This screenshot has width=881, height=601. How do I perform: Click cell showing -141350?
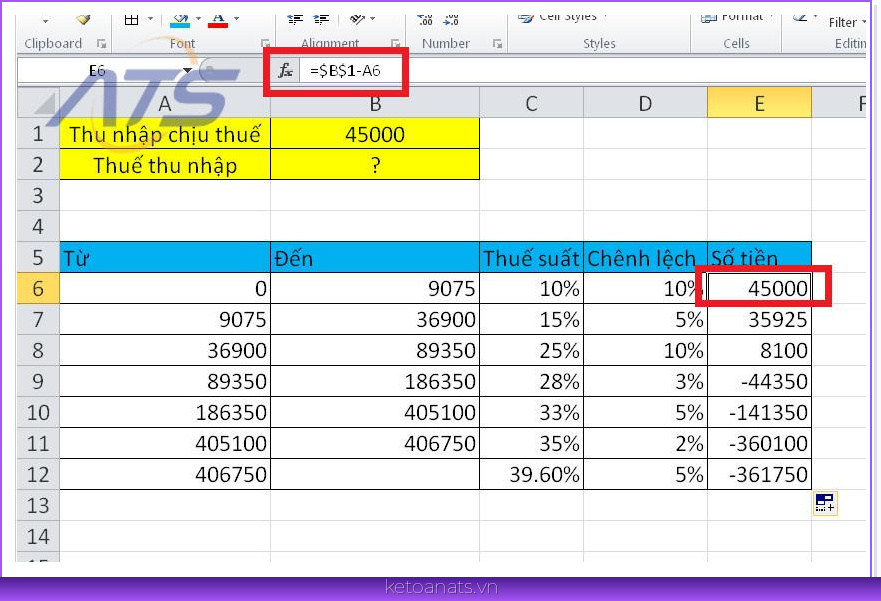(x=760, y=412)
